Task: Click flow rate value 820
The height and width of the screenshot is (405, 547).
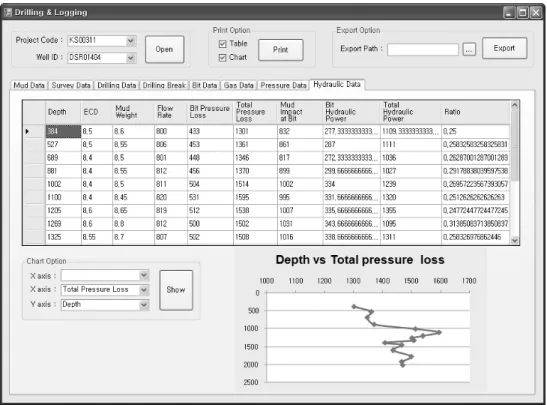Action: (171, 198)
